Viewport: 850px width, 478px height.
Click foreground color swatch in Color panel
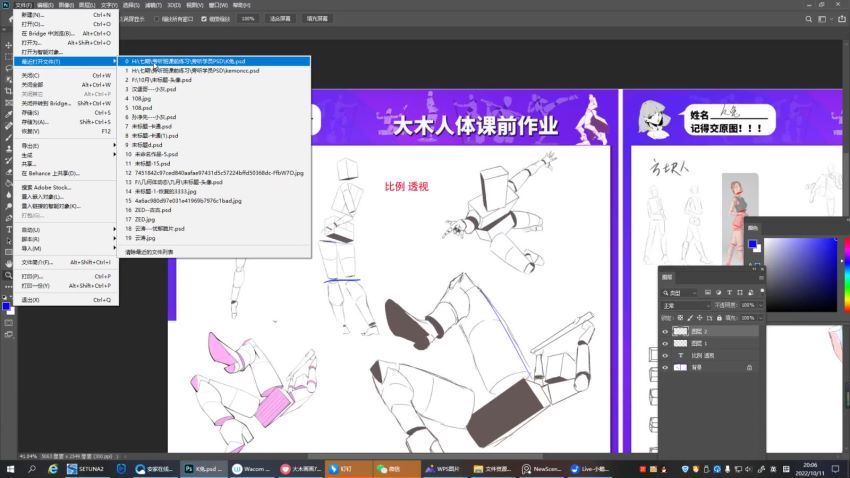click(752, 244)
